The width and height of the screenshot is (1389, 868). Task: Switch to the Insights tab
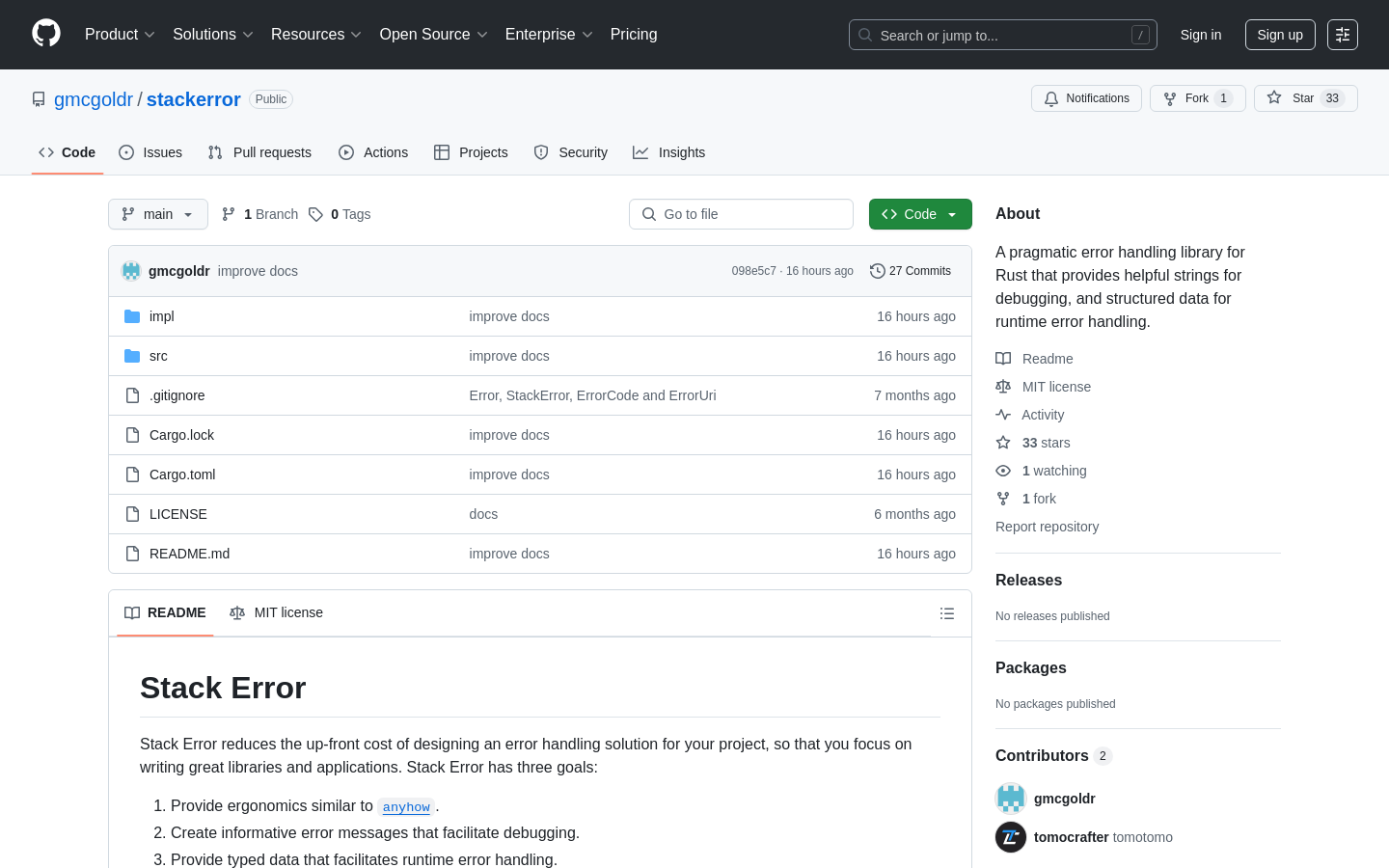click(x=669, y=152)
